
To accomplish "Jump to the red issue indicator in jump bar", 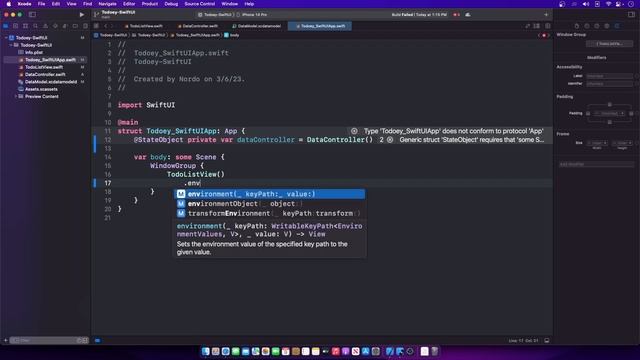I will [544, 36].
